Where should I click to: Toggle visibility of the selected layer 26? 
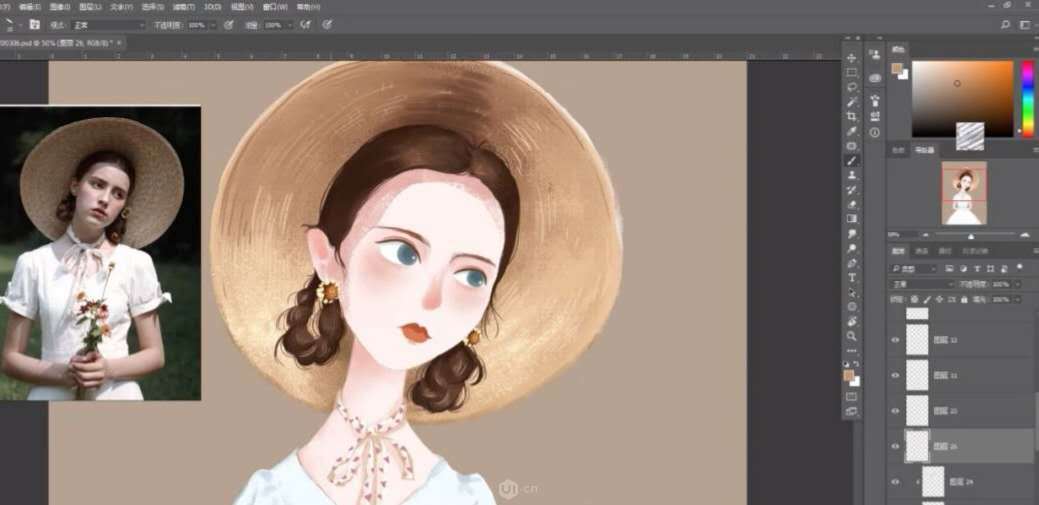click(x=895, y=446)
